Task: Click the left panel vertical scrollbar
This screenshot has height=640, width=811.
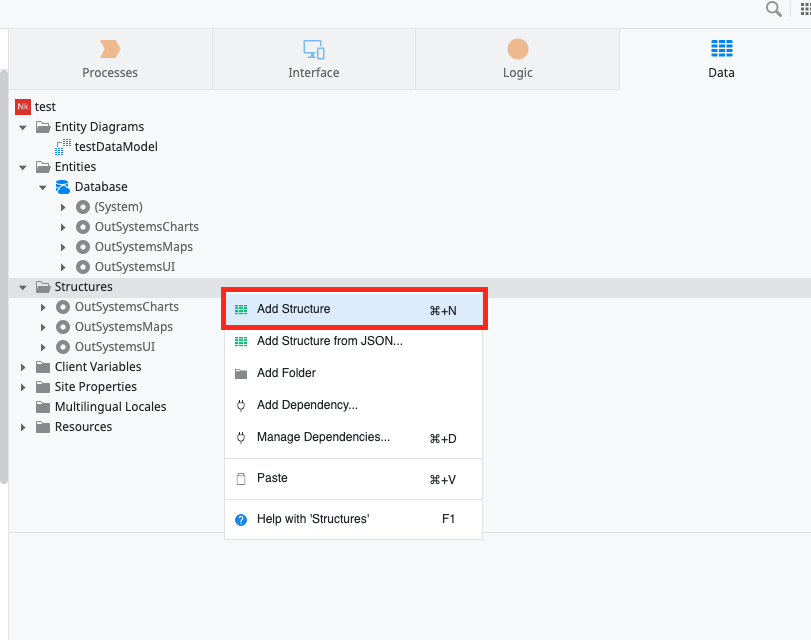Action: 4,277
